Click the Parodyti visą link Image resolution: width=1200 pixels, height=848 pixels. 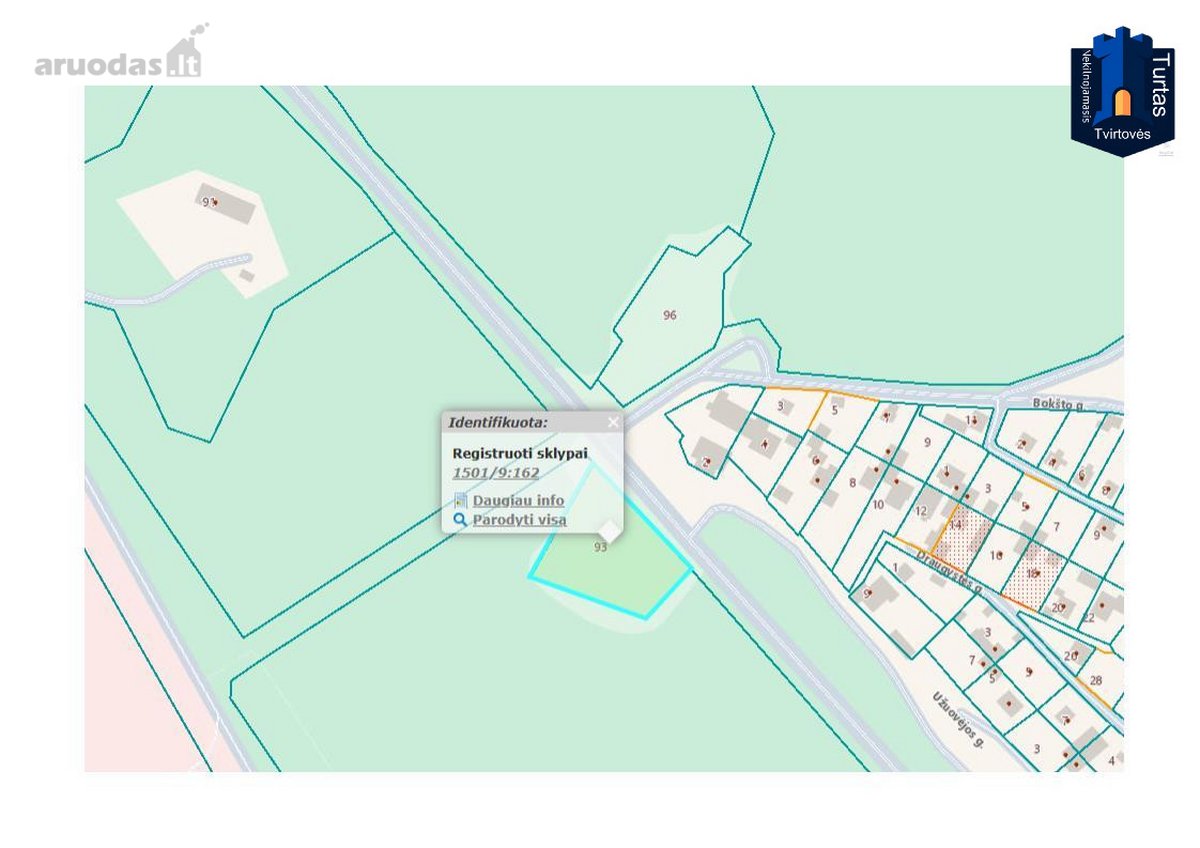point(520,520)
